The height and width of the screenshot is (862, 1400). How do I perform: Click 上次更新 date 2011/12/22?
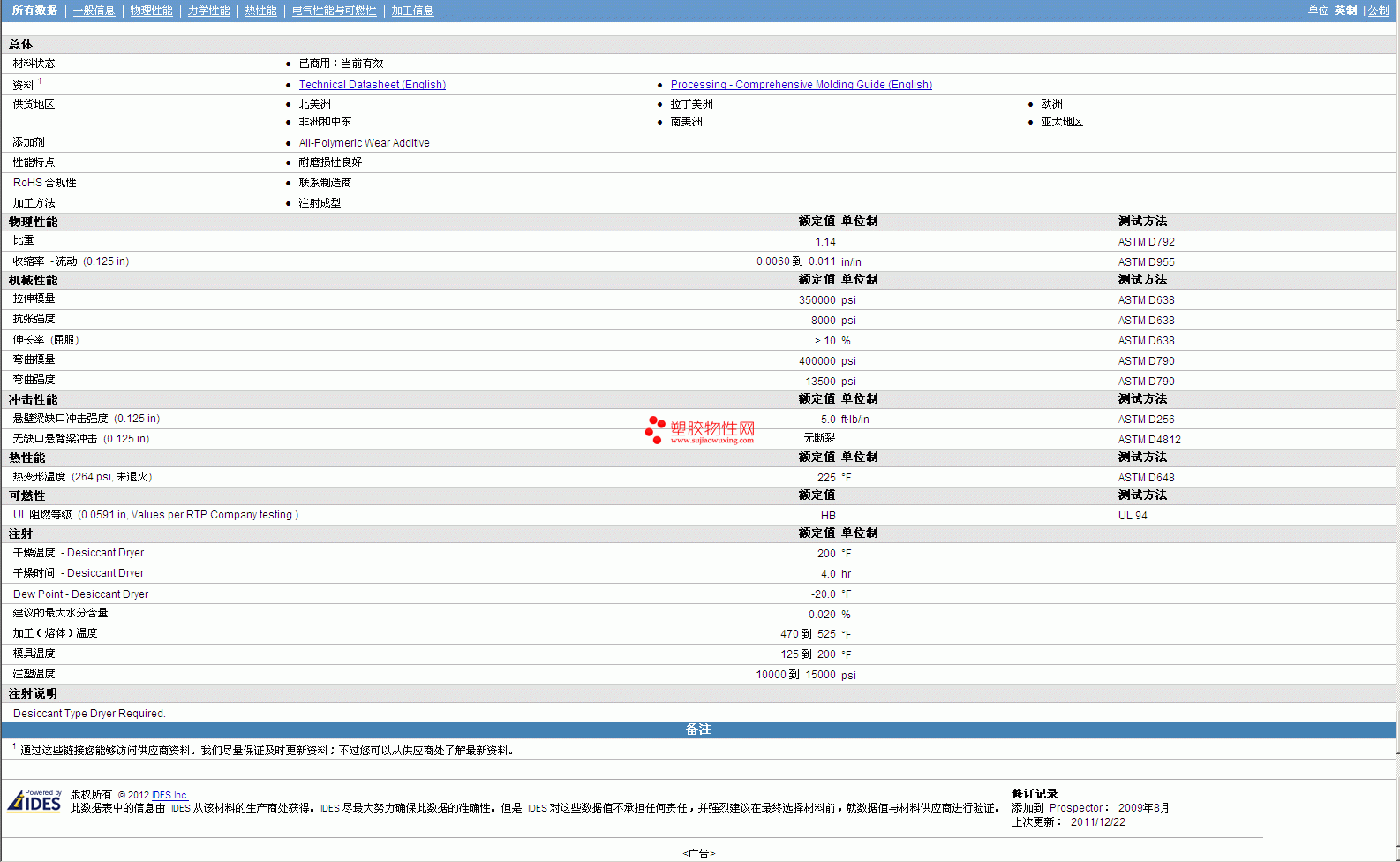click(x=1097, y=822)
